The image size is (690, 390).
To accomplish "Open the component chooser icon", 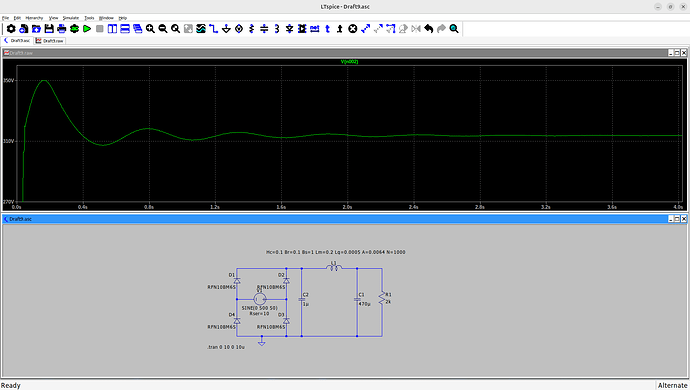I will click(x=302, y=29).
